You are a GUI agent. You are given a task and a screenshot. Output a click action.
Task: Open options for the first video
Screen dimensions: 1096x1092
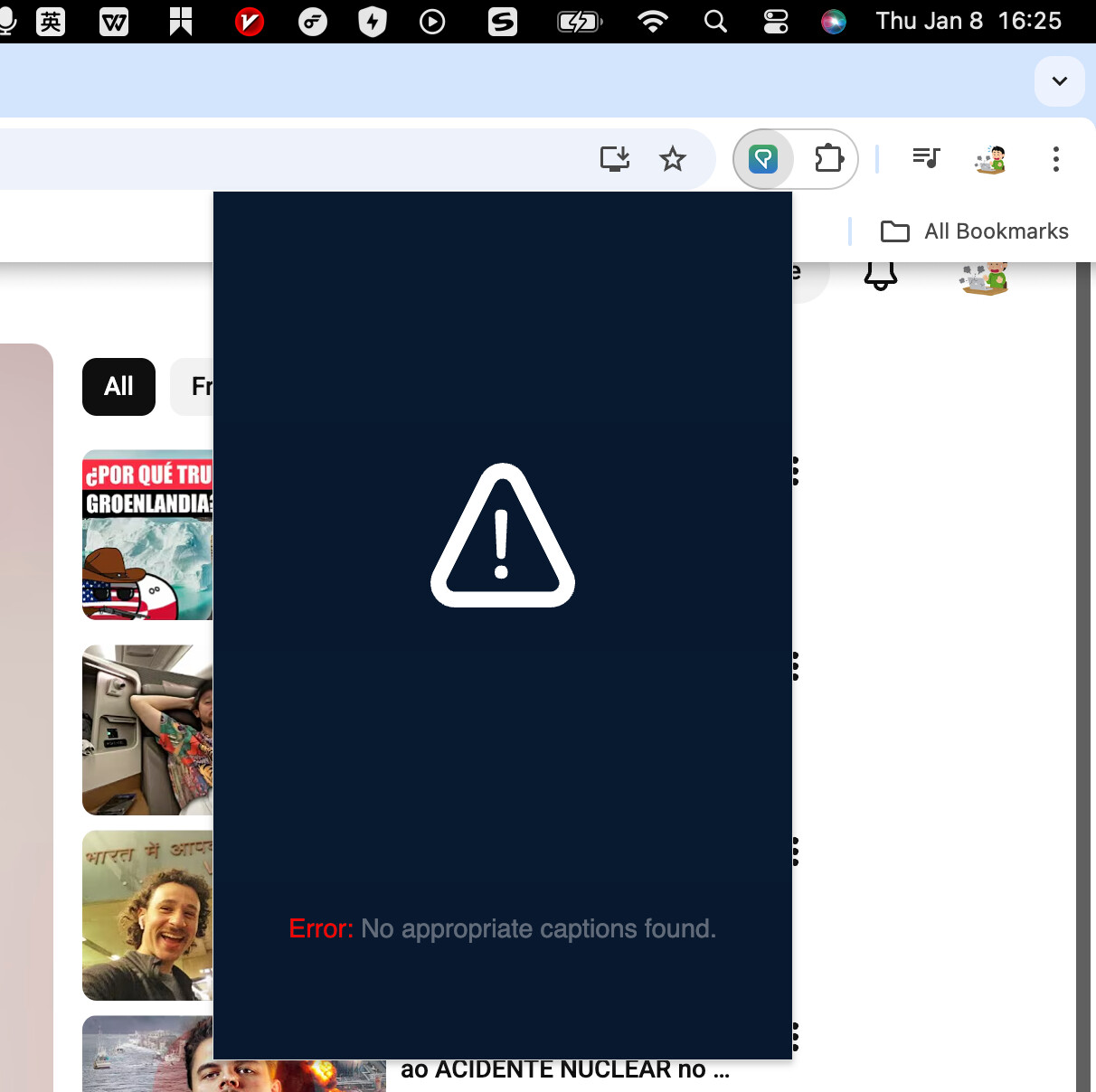pos(796,471)
